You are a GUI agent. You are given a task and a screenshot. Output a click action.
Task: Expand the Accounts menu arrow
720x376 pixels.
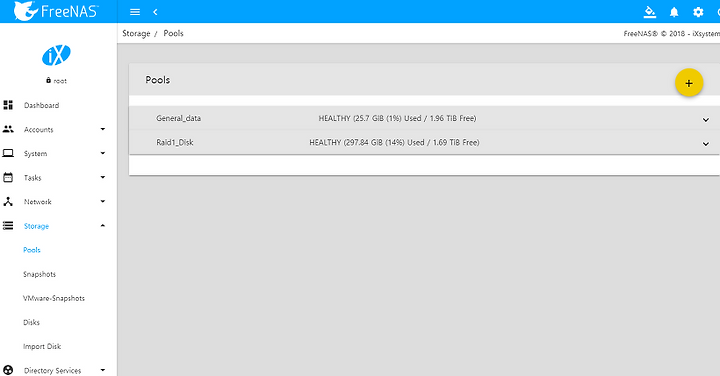coord(103,129)
